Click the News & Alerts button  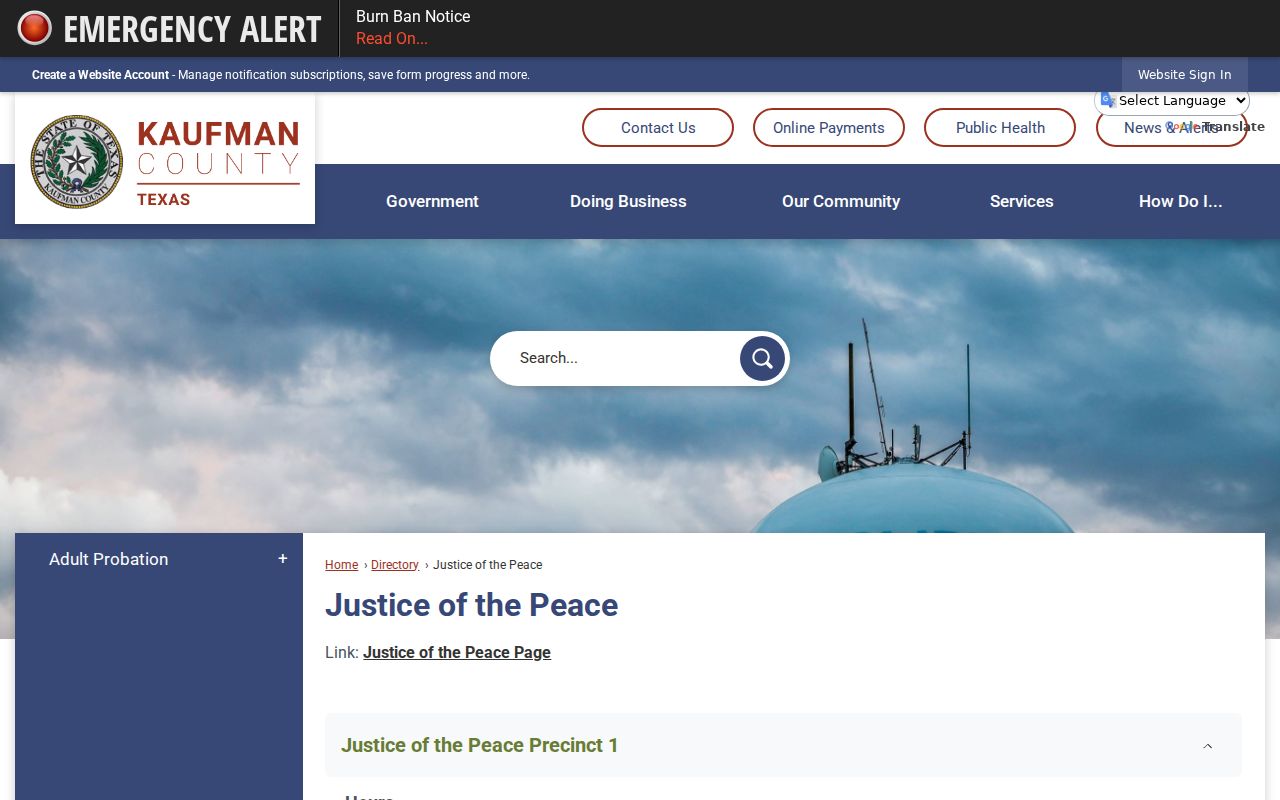click(x=1171, y=128)
